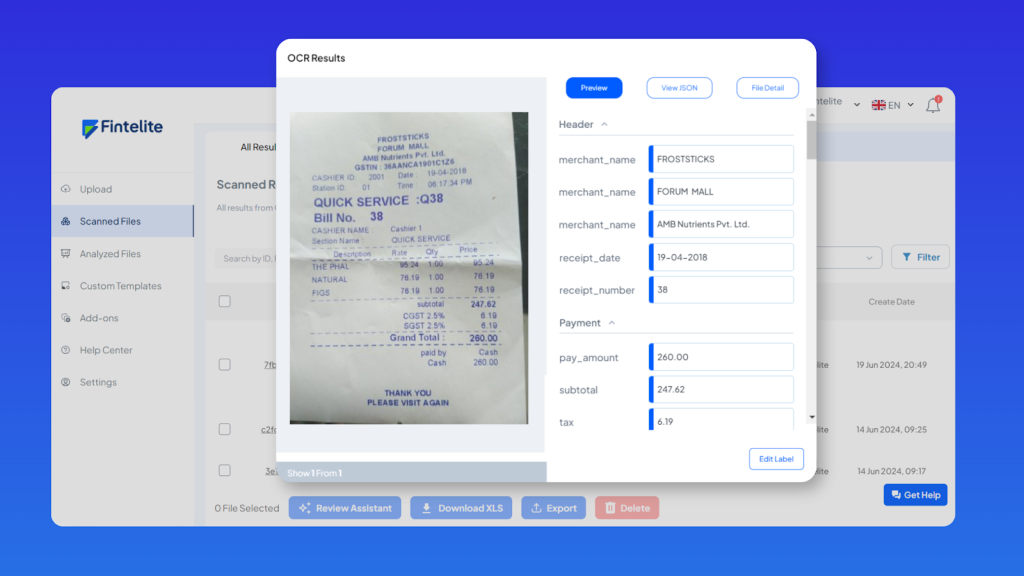Switch to the File Detail tab
The width and height of the screenshot is (1024, 576).
[768, 88]
